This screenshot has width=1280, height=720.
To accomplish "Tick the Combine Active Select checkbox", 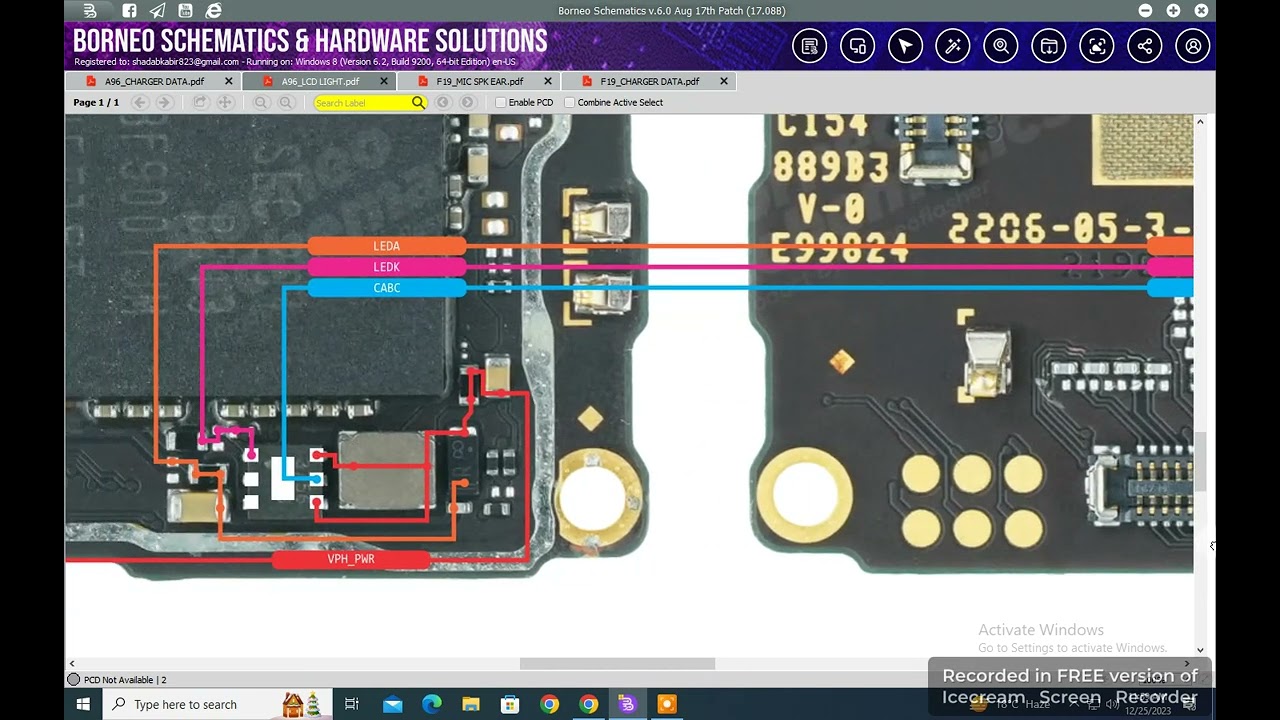I will [x=570, y=102].
